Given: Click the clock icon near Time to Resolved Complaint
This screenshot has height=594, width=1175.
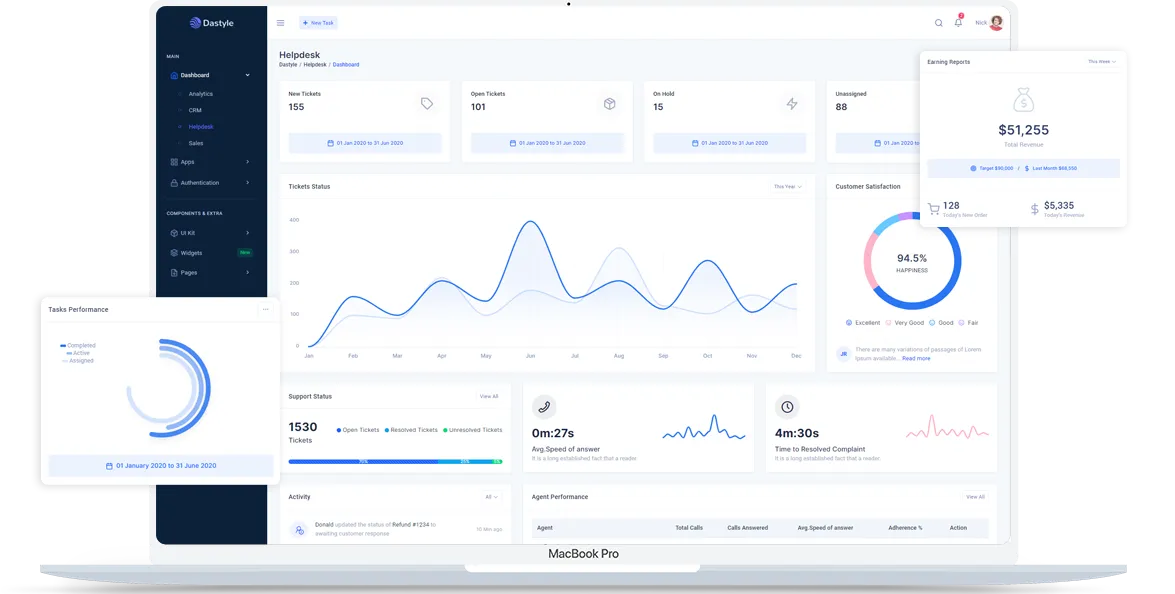Looking at the screenshot, I should point(787,406).
